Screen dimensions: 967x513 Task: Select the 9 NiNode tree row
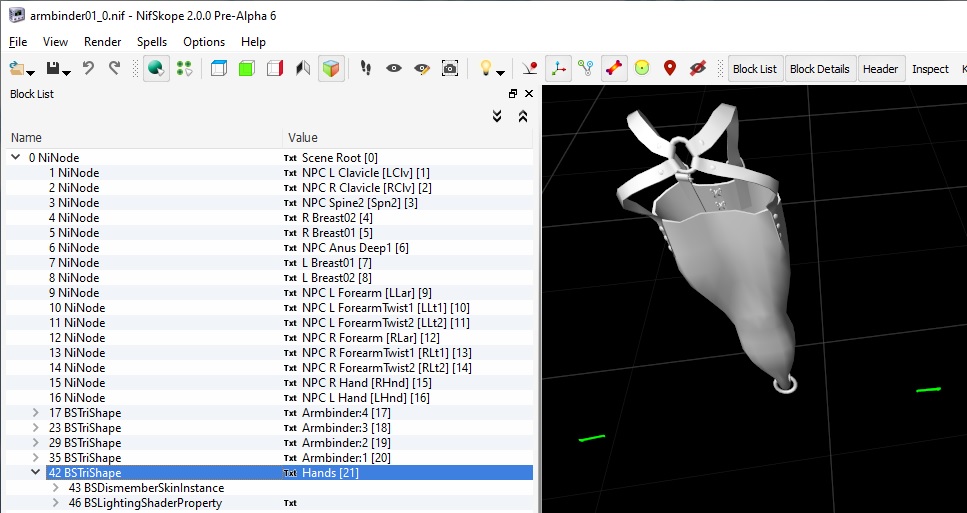269,293
